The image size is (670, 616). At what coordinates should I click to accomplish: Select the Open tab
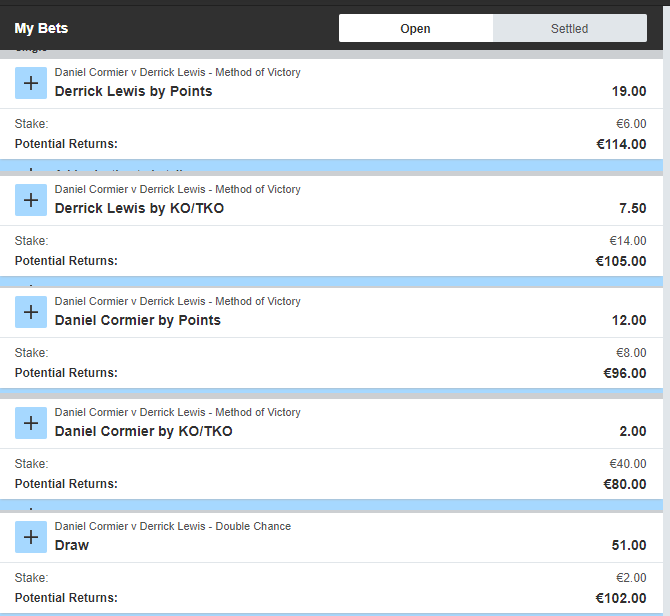click(415, 28)
